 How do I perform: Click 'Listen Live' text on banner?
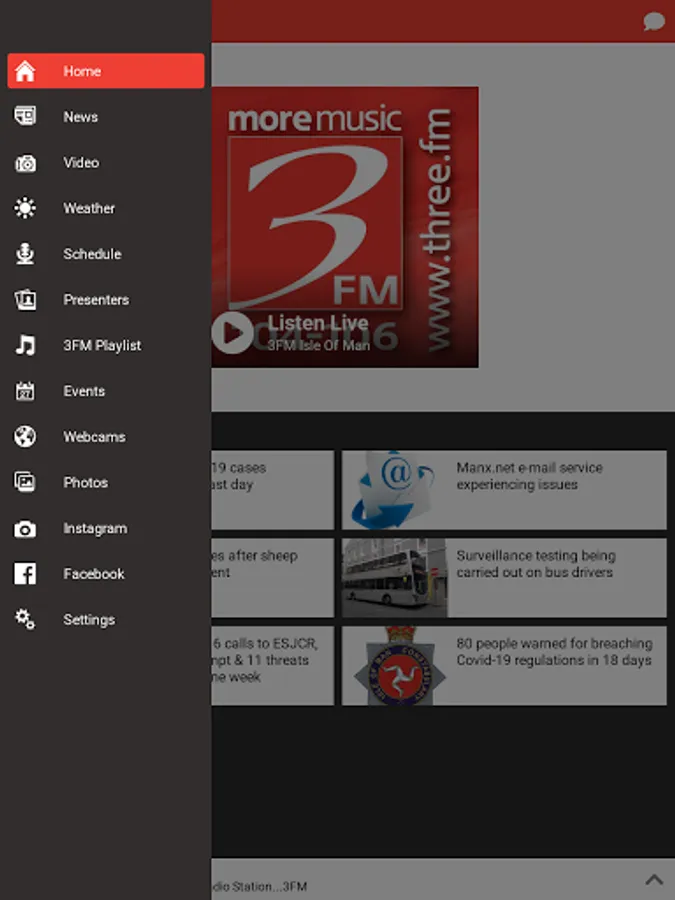(x=317, y=323)
